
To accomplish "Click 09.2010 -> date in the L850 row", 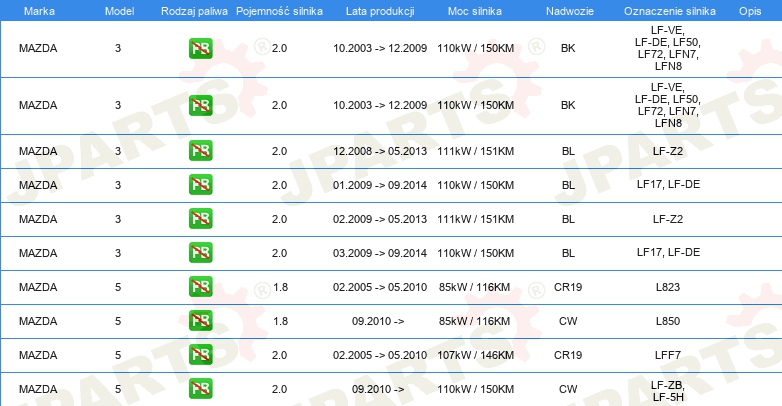I will pyautogui.click(x=378, y=321).
